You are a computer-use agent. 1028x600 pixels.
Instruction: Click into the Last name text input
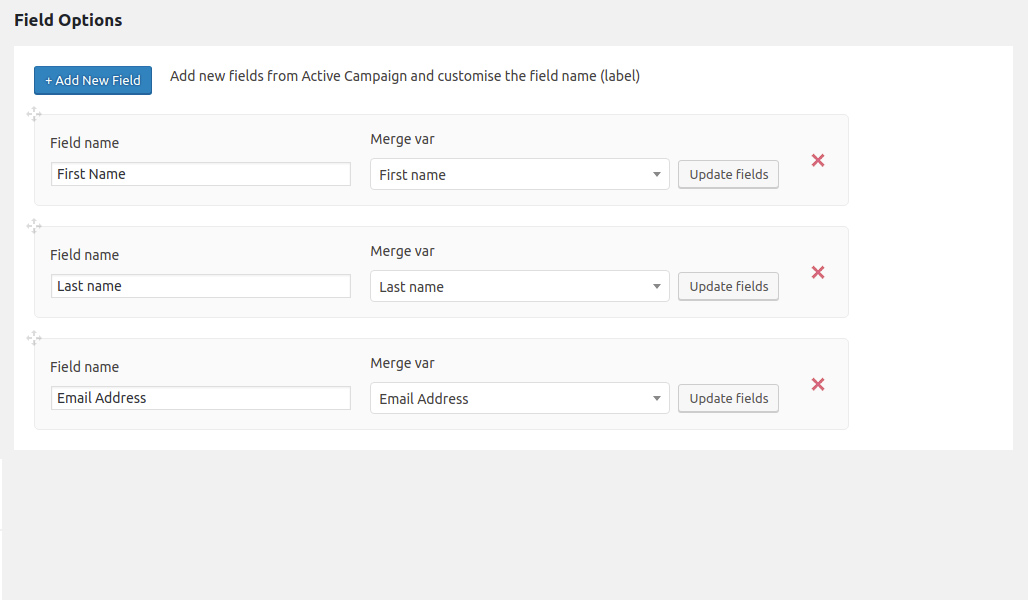tap(200, 286)
